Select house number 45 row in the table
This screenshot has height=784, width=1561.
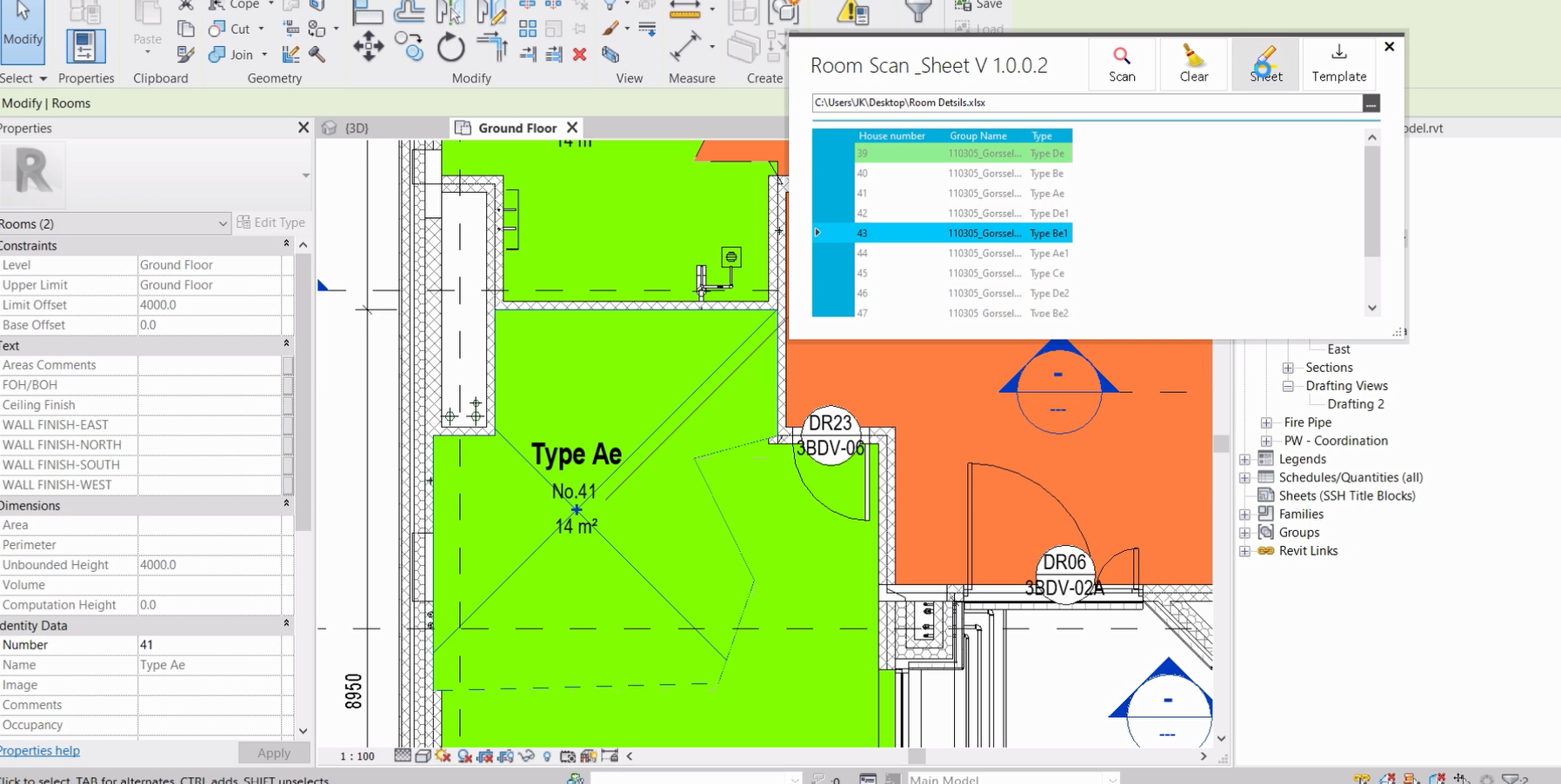942,274
